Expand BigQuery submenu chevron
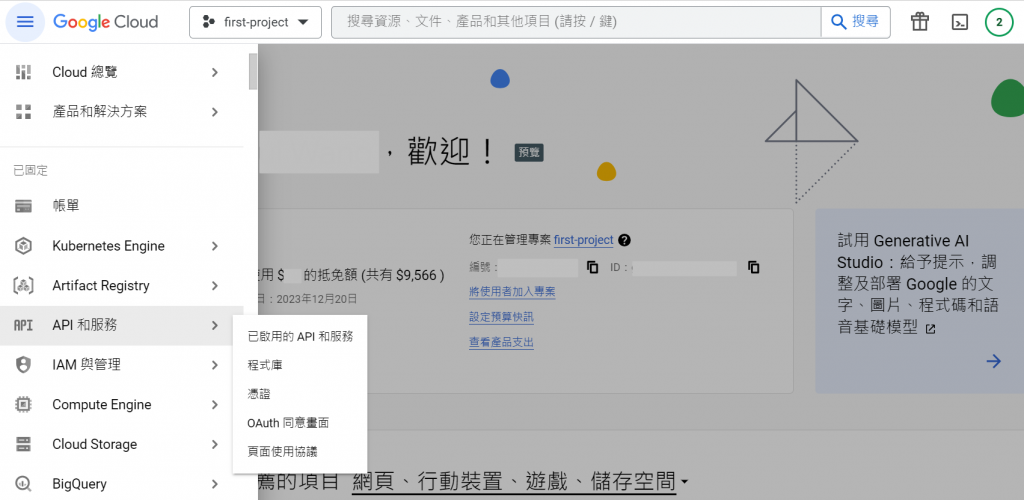The image size is (1024, 500). click(215, 484)
